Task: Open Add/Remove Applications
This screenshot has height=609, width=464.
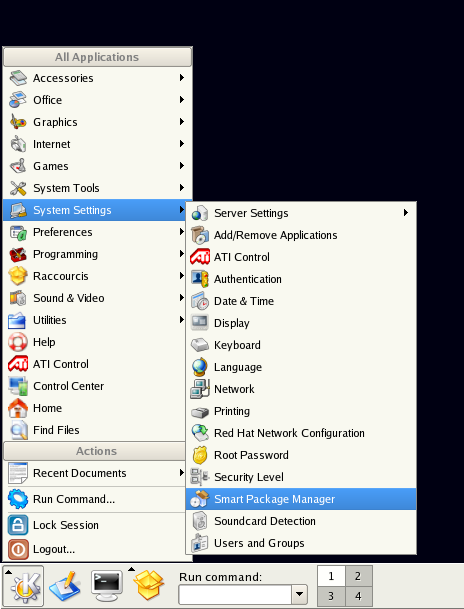Action: [301, 235]
